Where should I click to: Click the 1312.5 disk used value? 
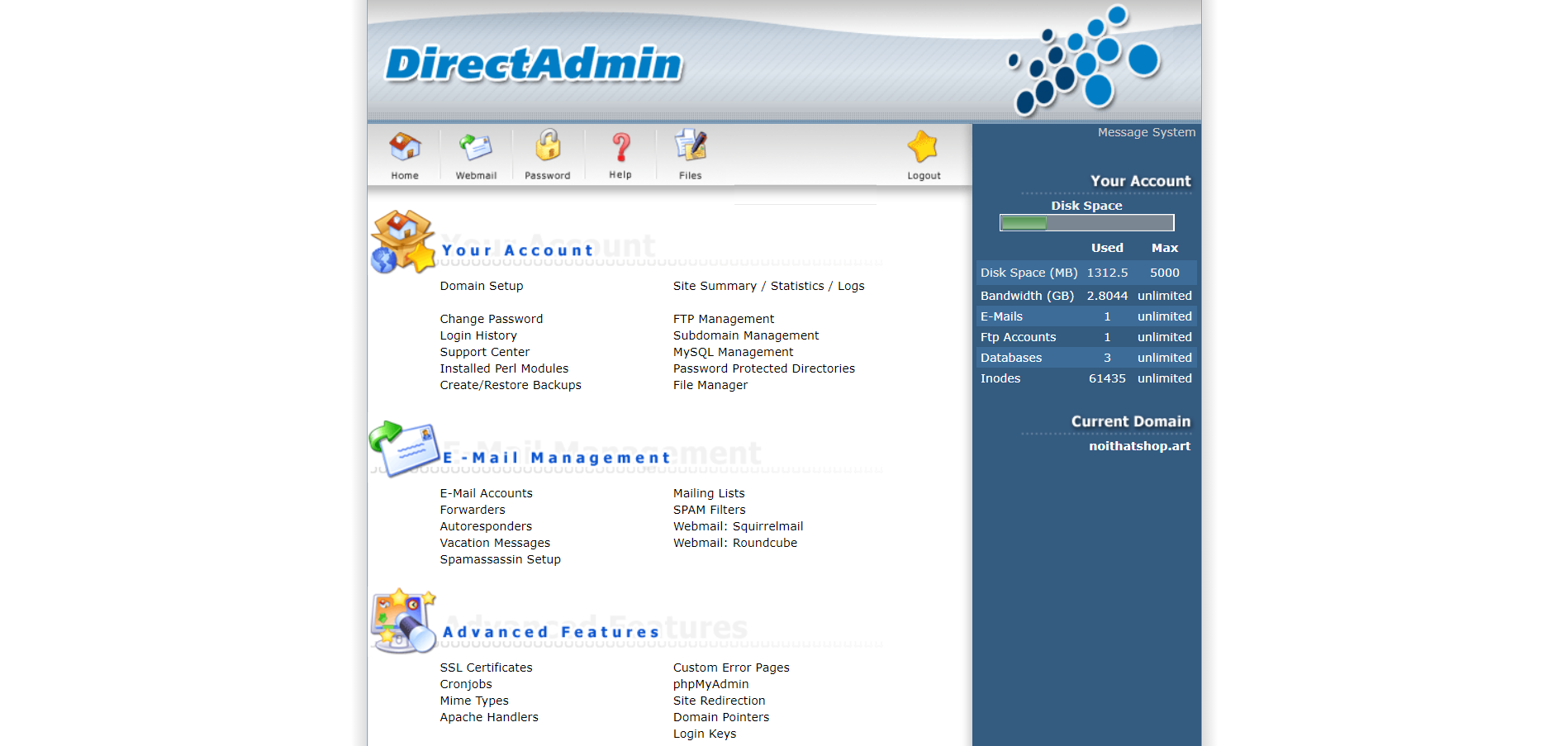tap(1107, 273)
